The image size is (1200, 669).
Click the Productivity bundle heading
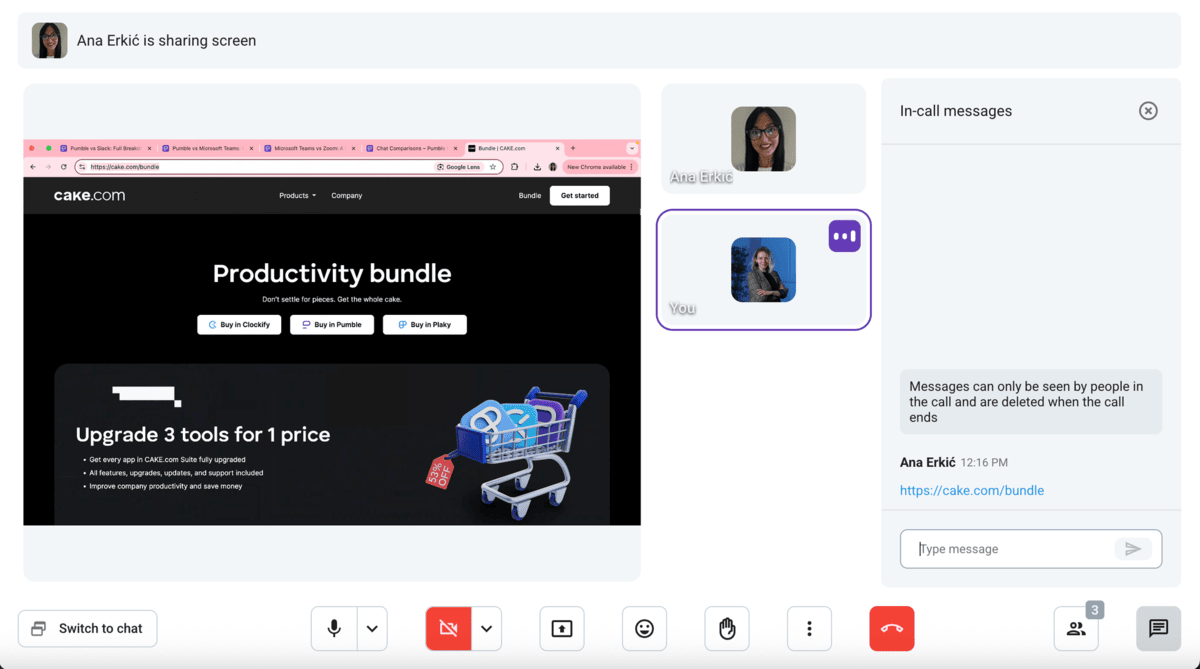click(332, 273)
